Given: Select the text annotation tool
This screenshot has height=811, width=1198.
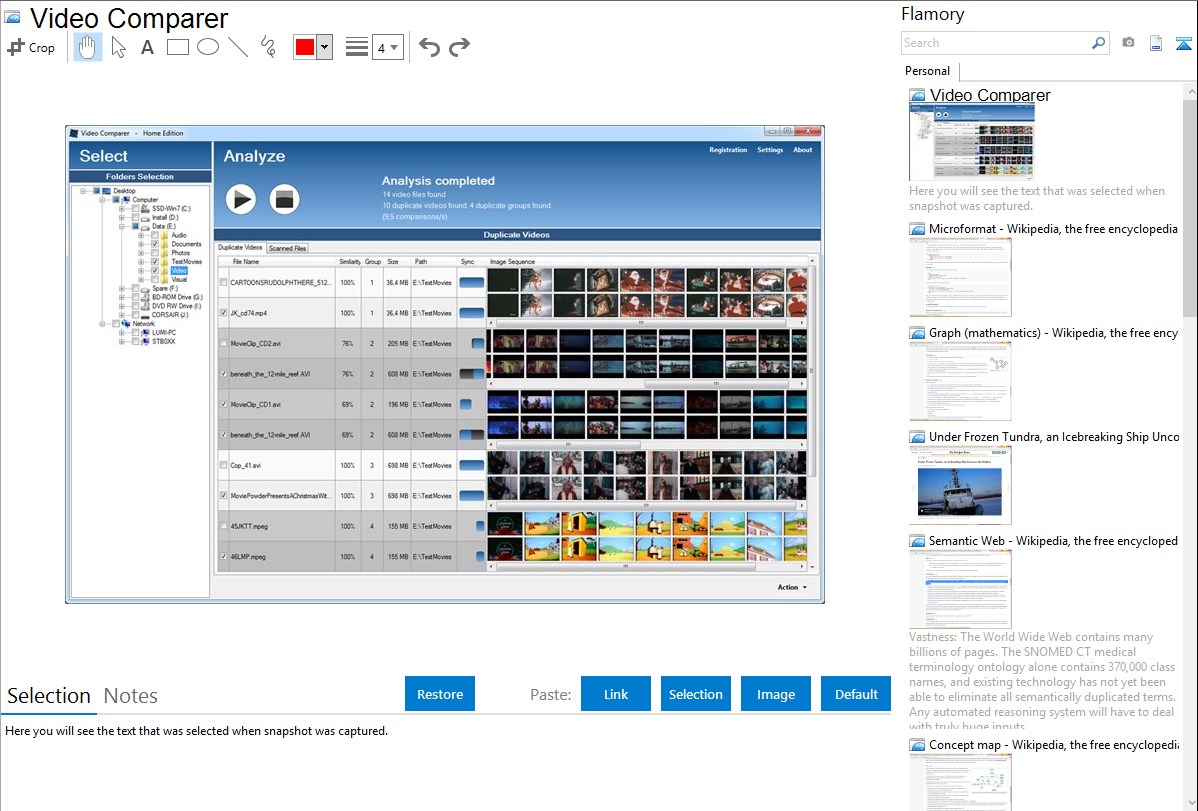Looking at the screenshot, I should [x=147, y=47].
